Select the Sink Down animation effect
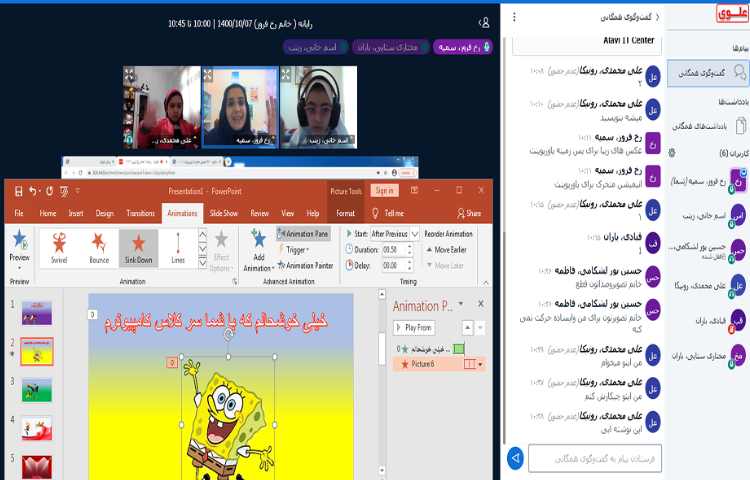Screen dimensions: 750x480 coord(138,248)
